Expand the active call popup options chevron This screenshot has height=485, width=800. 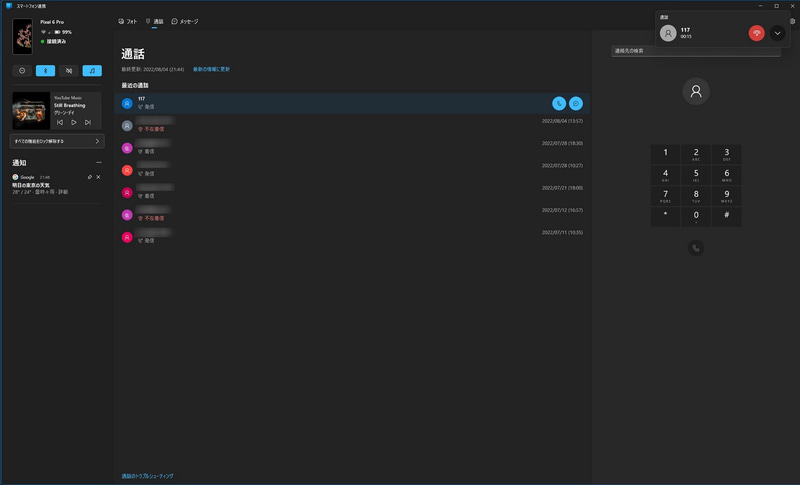[777, 33]
